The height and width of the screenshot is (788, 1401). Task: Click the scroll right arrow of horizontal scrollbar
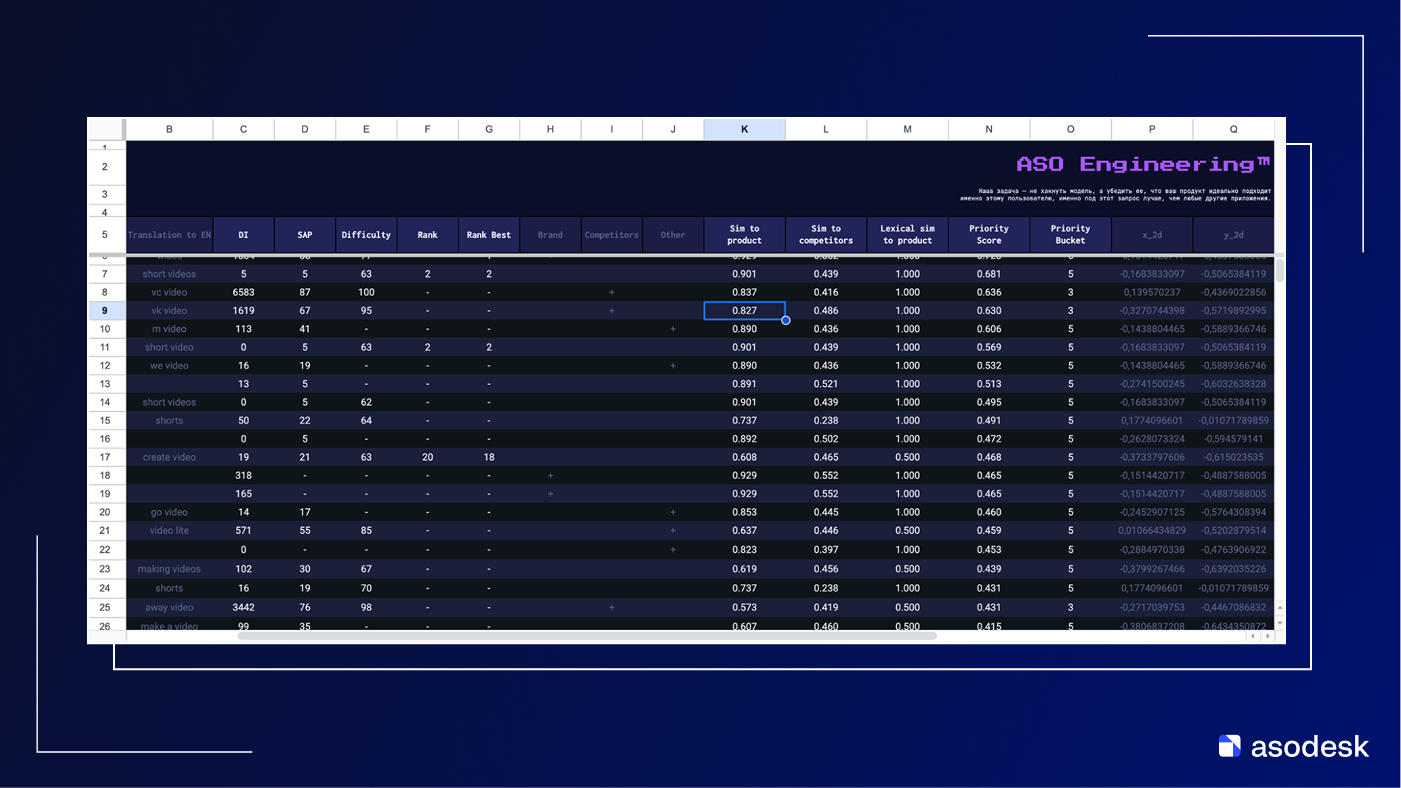click(x=1267, y=636)
